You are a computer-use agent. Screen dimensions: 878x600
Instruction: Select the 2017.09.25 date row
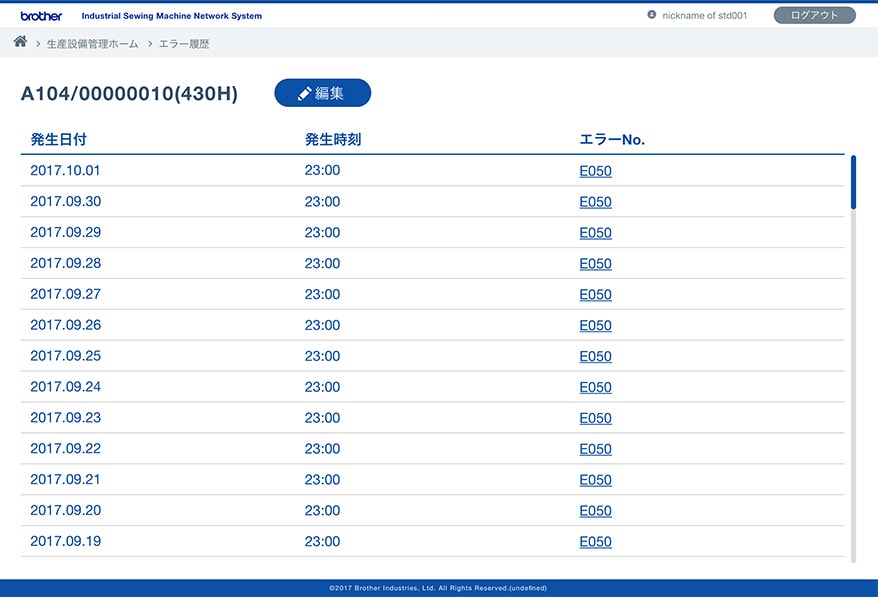click(66, 356)
